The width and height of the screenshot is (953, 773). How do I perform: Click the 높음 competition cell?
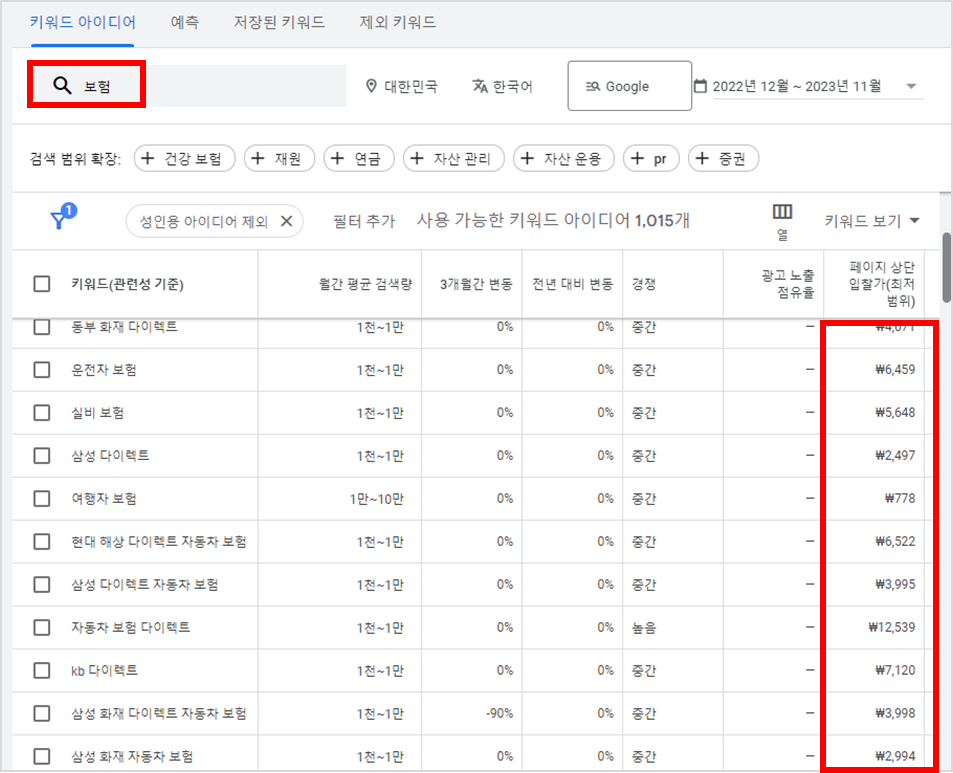tap(644, 628)
